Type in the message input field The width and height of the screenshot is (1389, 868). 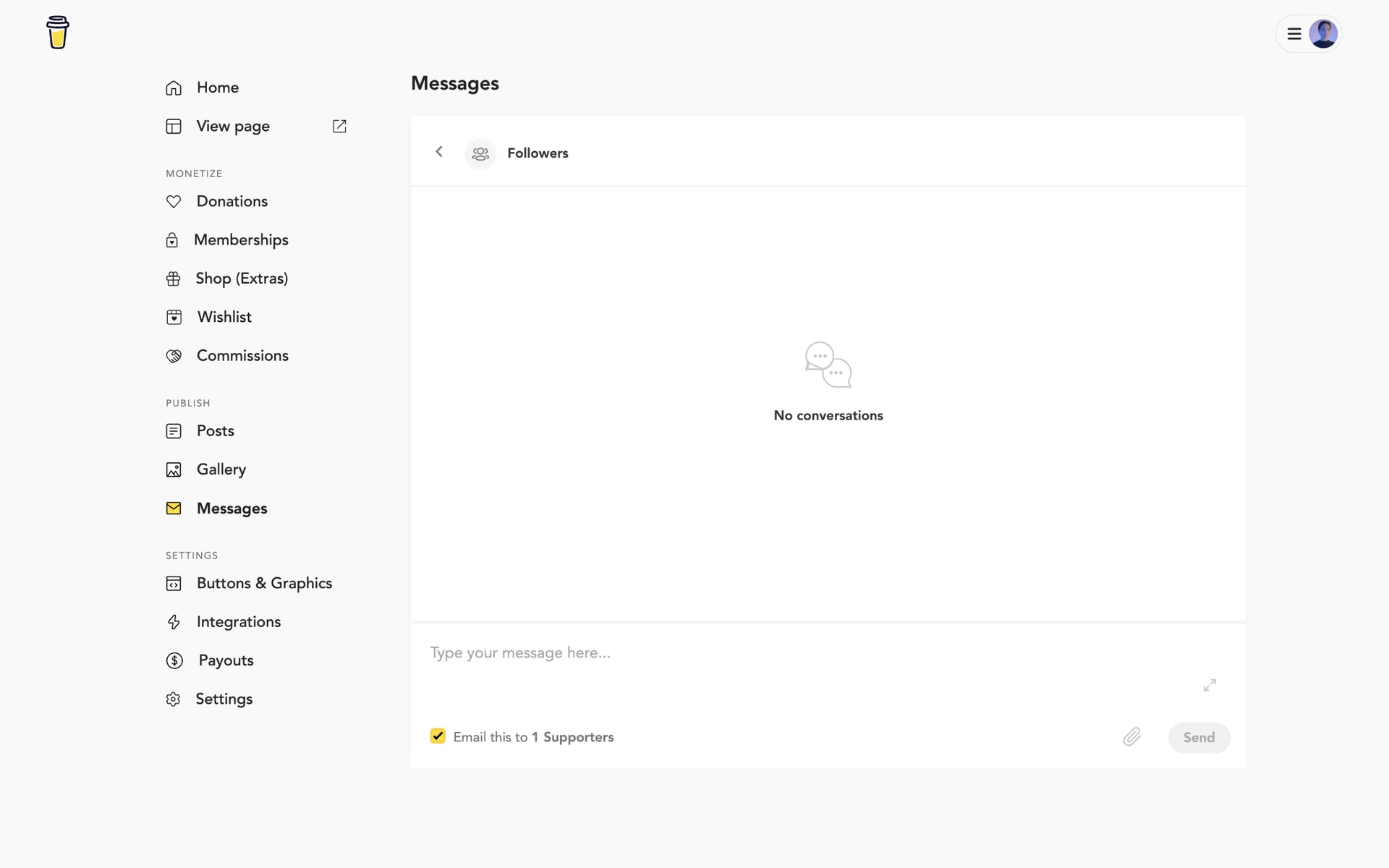pyautogui.click(x=796, y=653)
